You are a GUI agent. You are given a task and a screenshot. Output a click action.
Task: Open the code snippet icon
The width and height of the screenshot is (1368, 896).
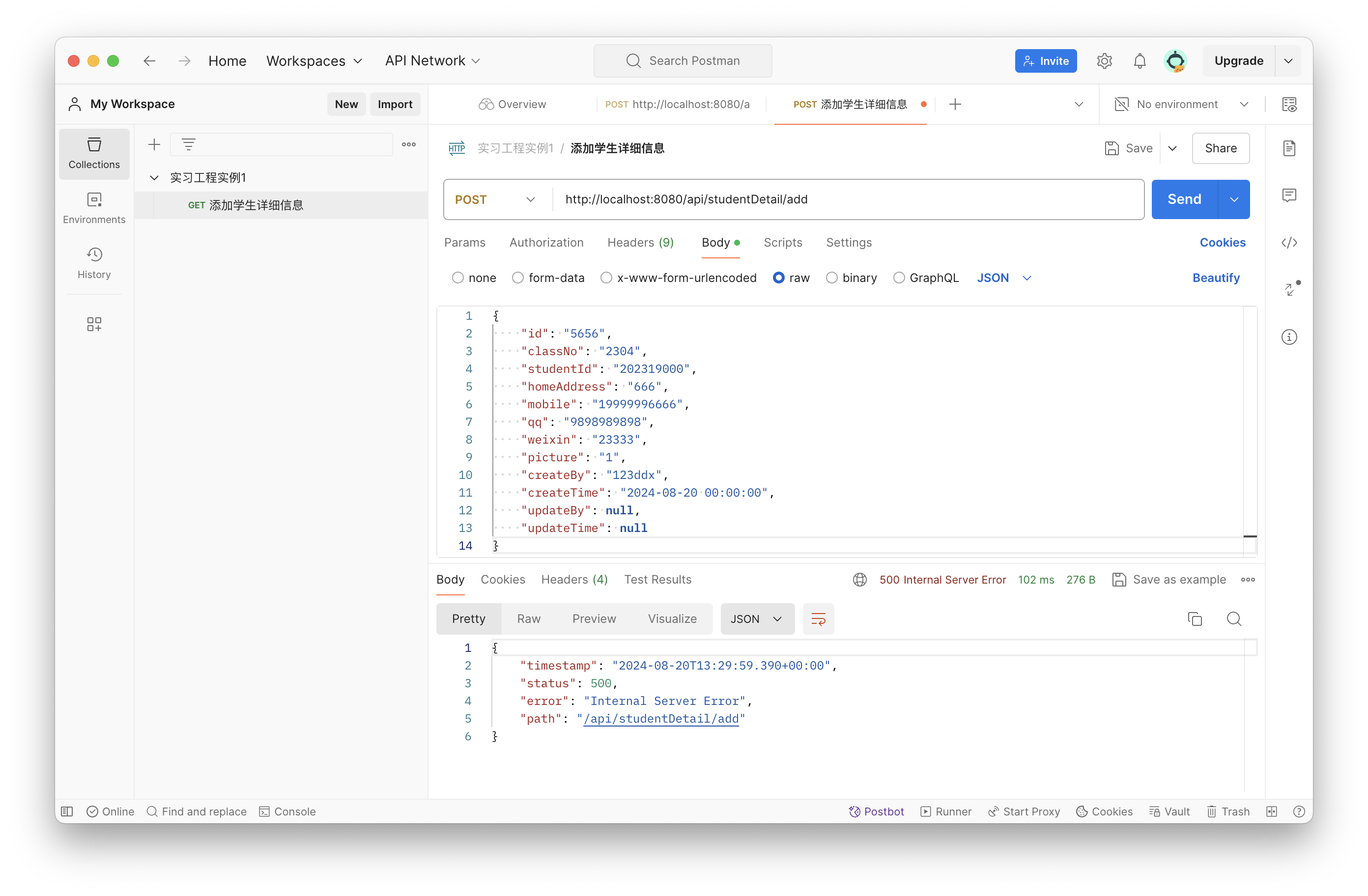[x=1289, y=243]
